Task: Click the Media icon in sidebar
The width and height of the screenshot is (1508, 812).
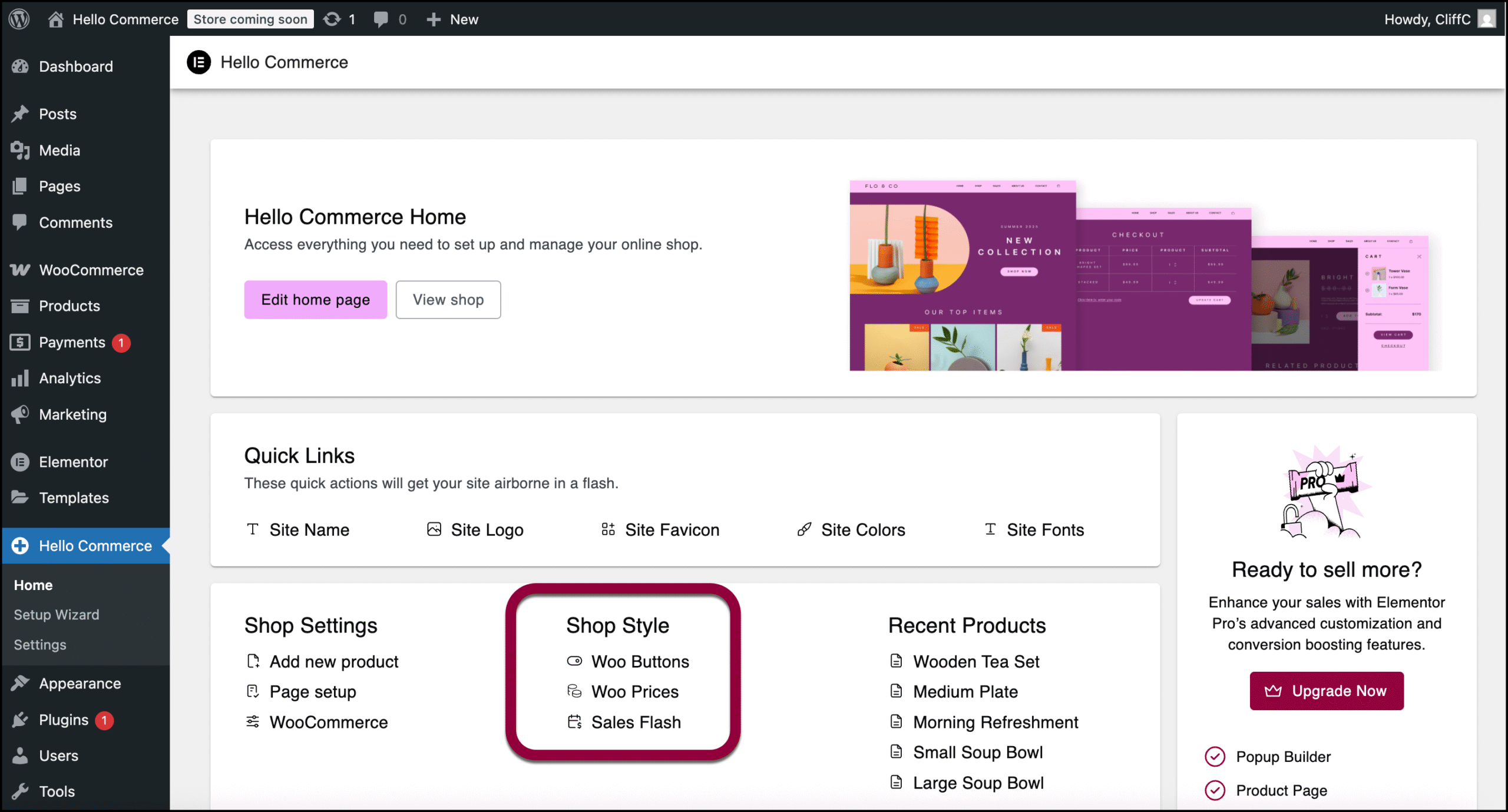Action: 20,150
